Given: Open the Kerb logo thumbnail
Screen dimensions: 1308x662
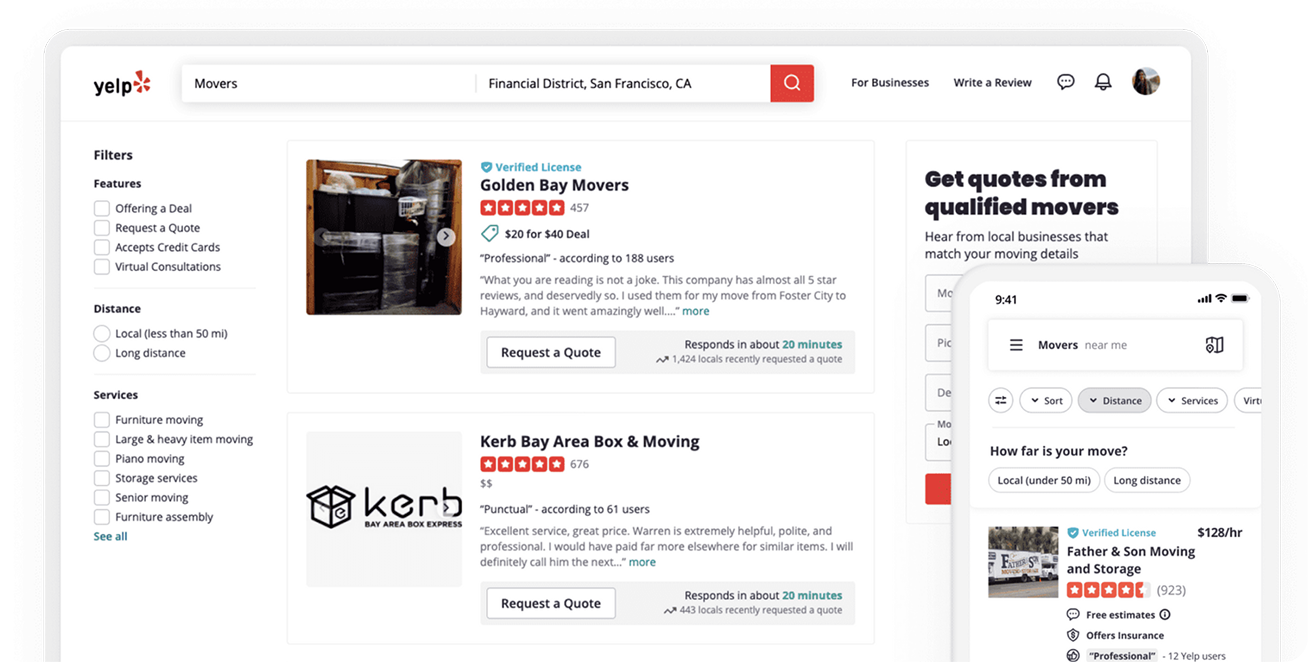Looking at the screenshot, I should pyautogui.click(x=384, y=509).
